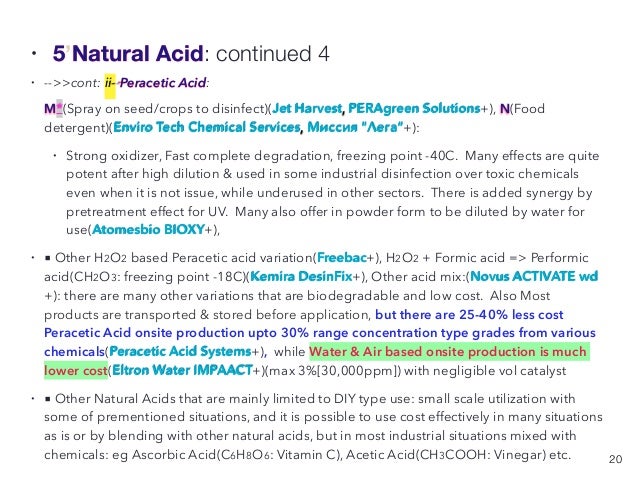
Task: Click page number 20
Action: pos(615,459)
